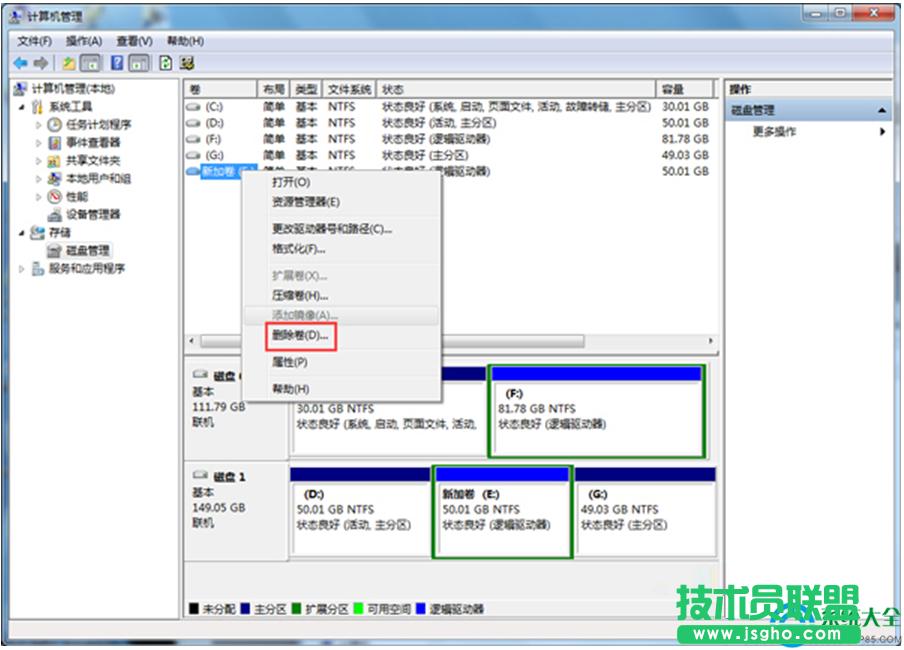Collapse the 存储 tree node
This screenshot has width=904, height=650.
[22, 233]
